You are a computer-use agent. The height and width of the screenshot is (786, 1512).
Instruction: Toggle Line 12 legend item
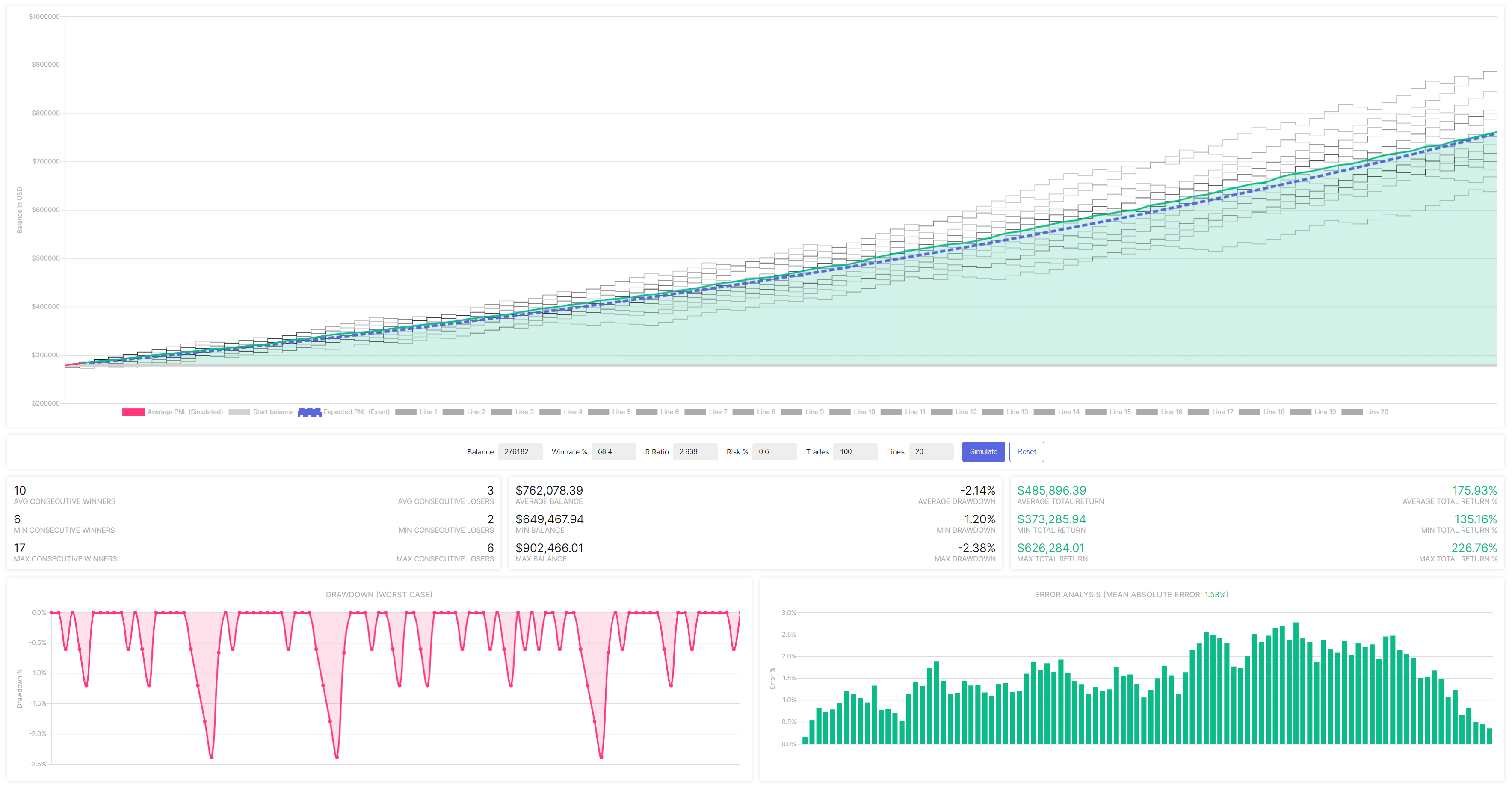pyautogui.click(x=954, y=412)
